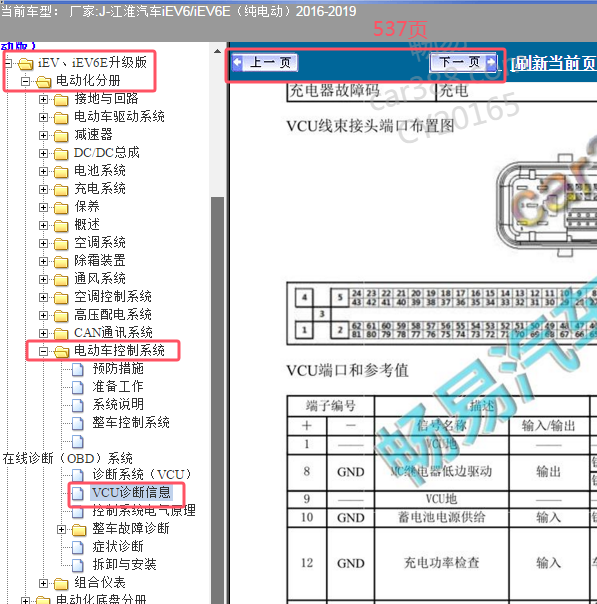Click the VCU connector layout diagram

[546, 205]
